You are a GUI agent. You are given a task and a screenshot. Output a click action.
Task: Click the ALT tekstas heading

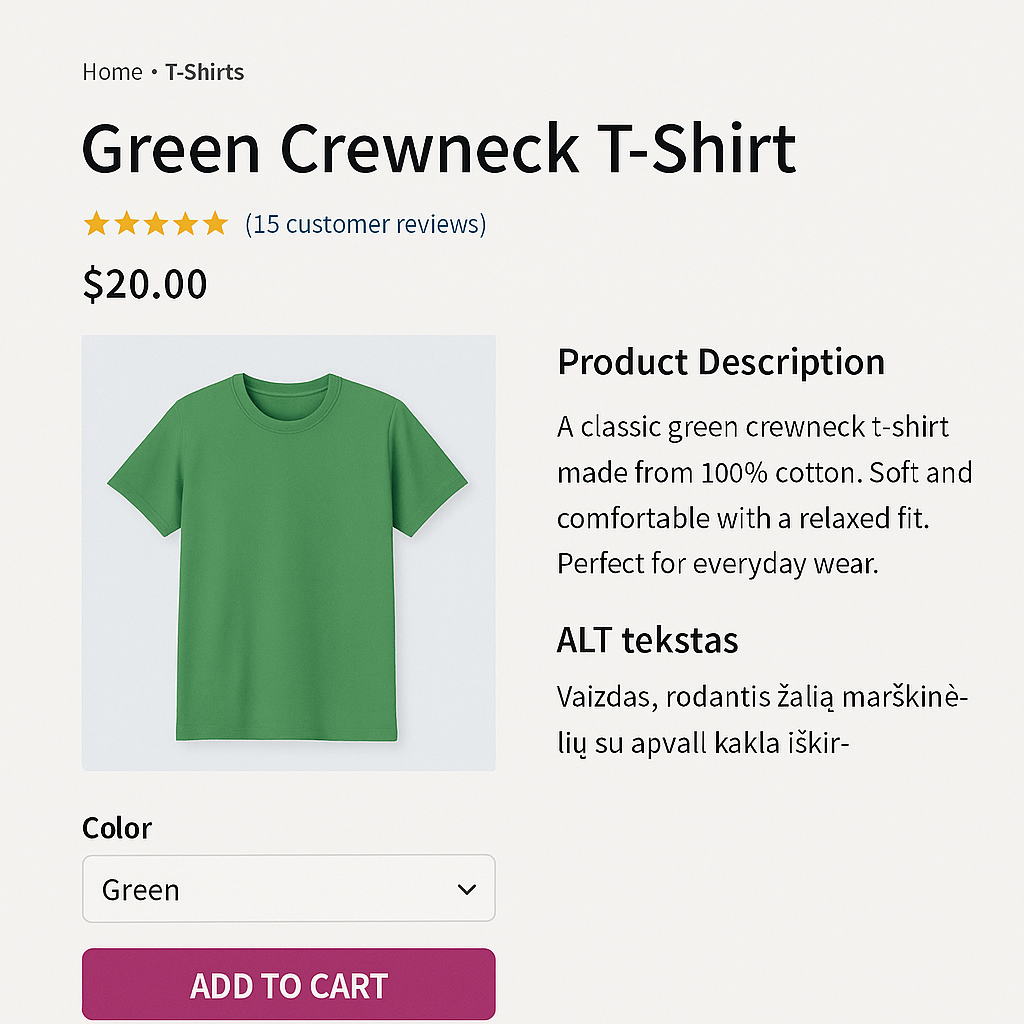pos(647,640)
